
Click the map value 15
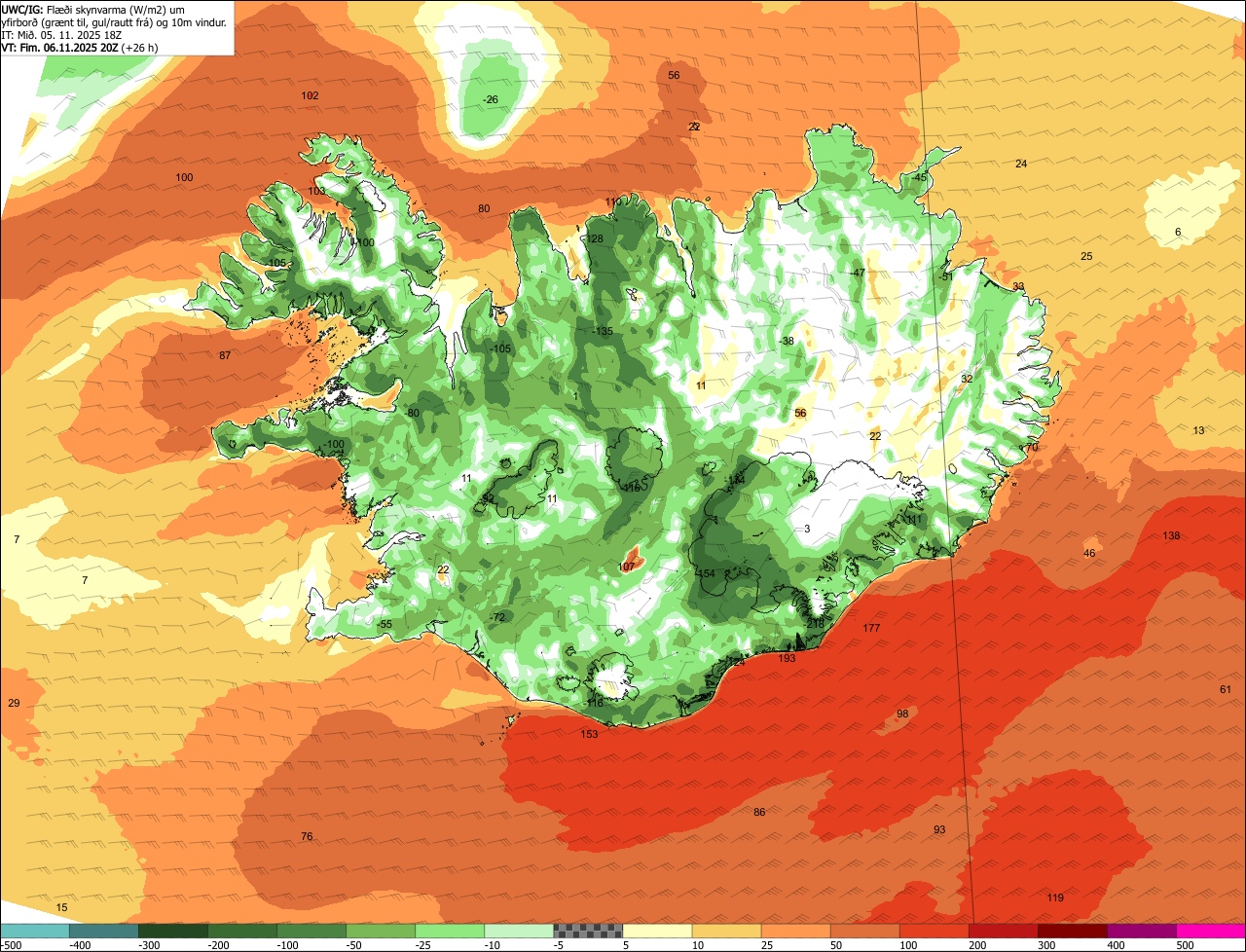pos(61,907)
